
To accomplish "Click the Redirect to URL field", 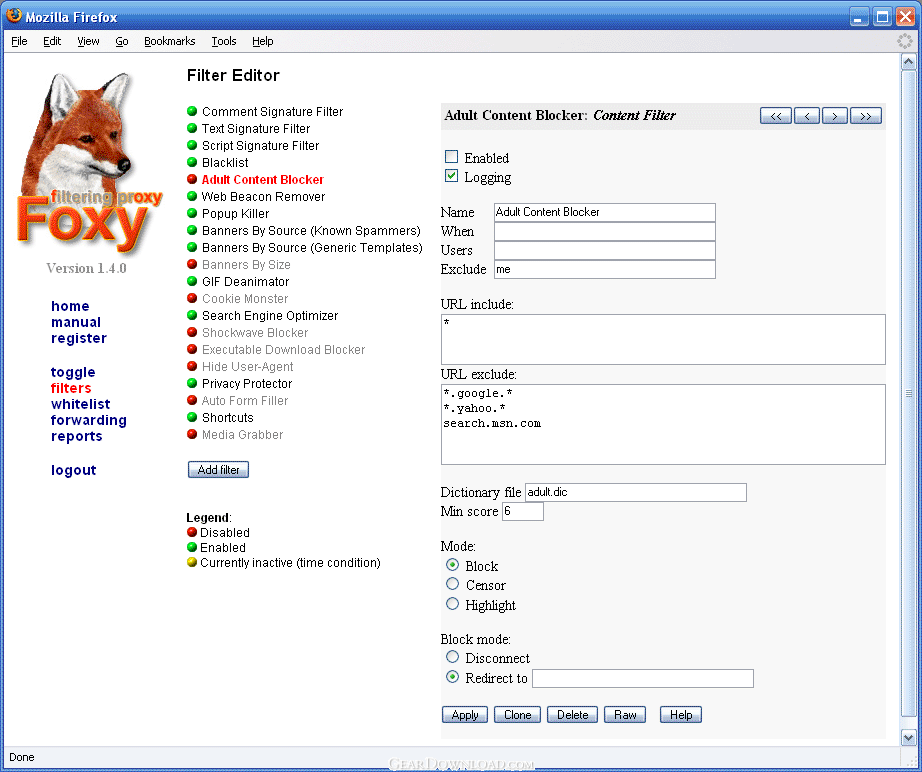I will (x=643, y=679).
